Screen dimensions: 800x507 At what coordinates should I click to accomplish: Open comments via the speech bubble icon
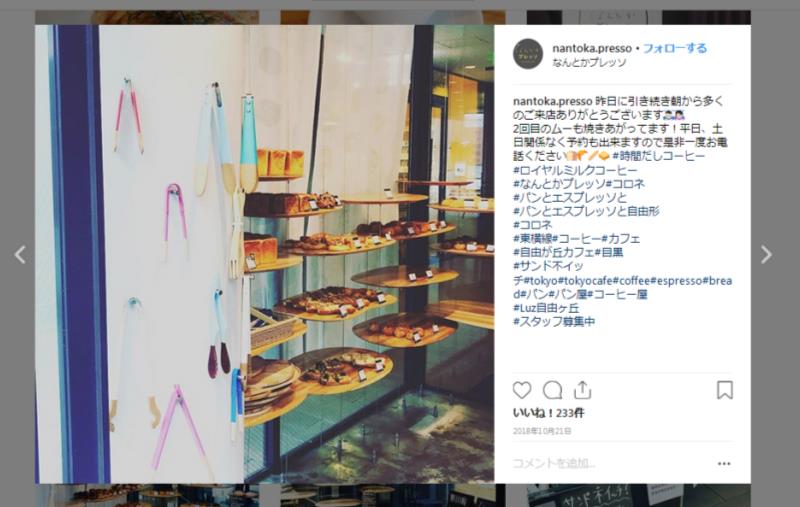[552, 390]
